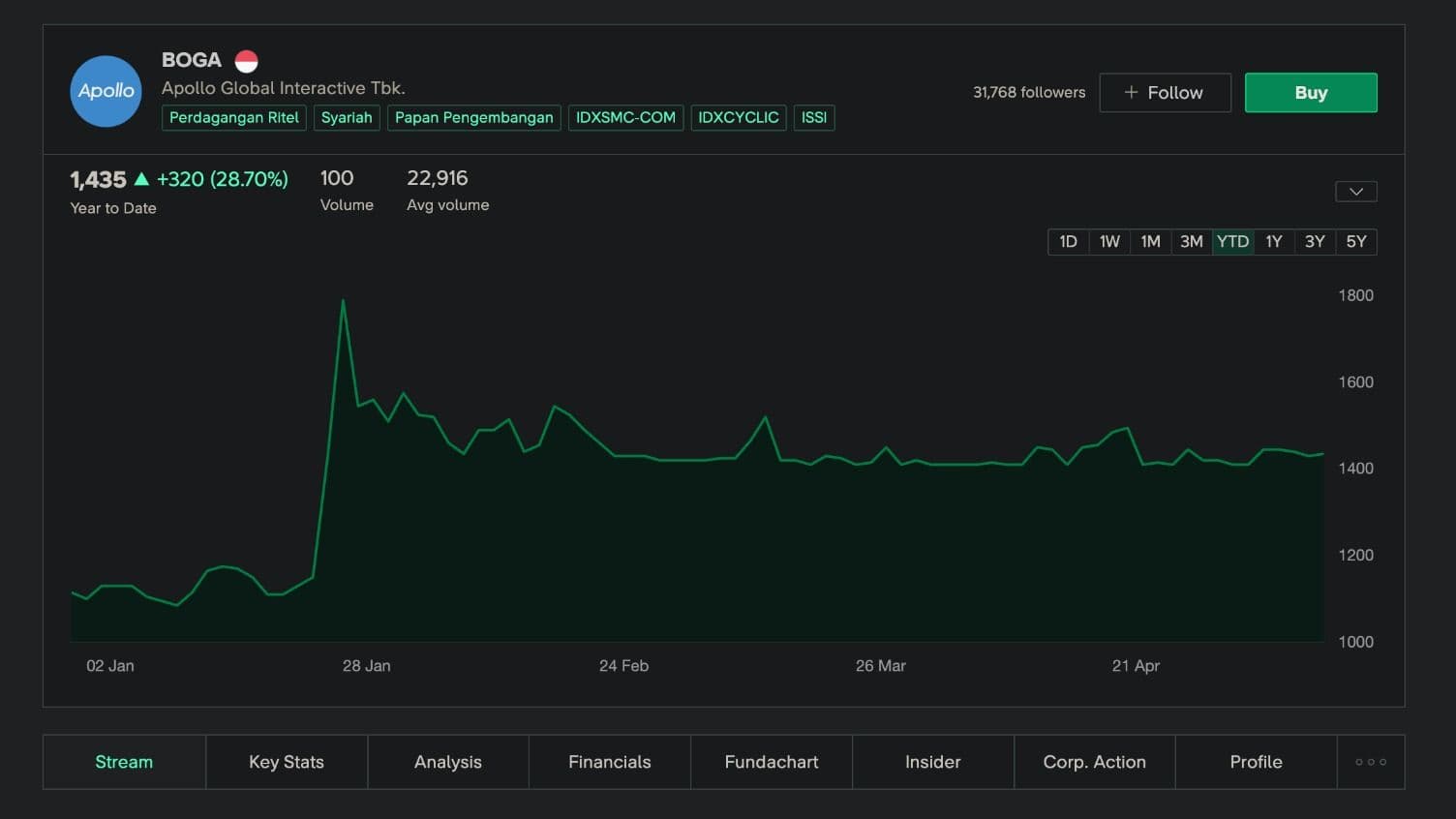Click the Syariah tag
This screenshot has height=819, width=1456.
347,118
